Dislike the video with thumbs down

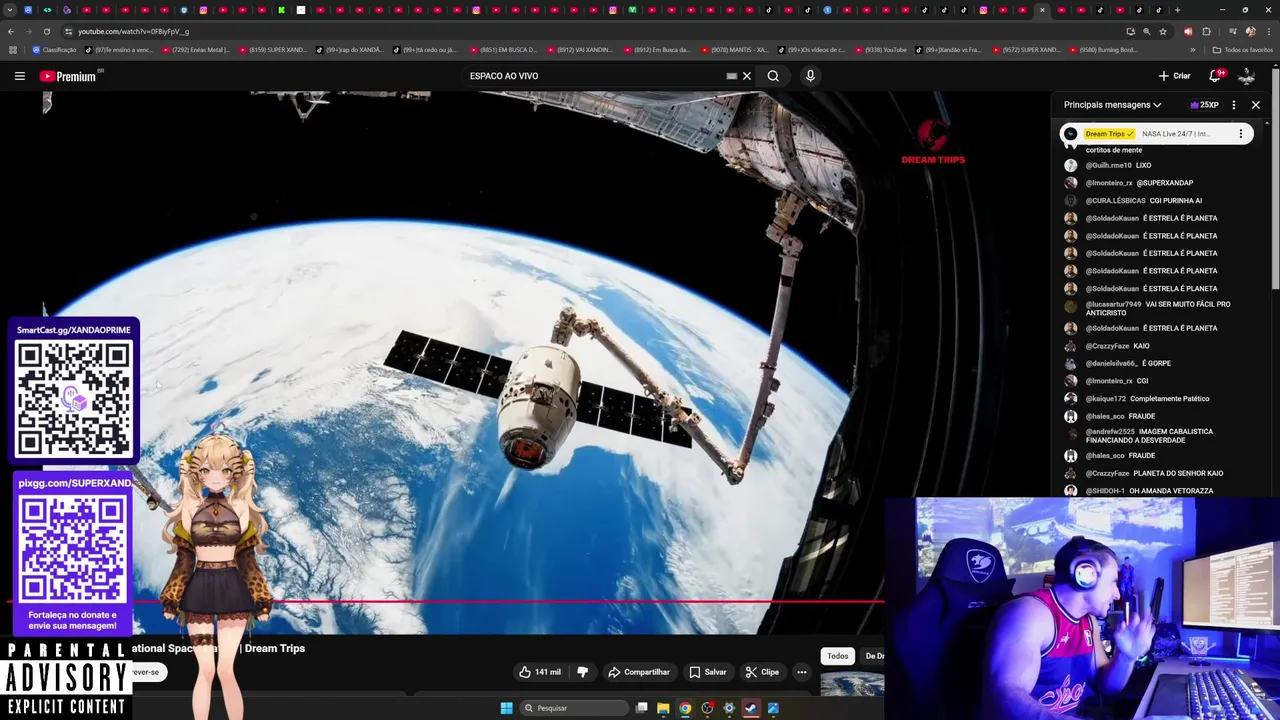click(x=582, y=672)
